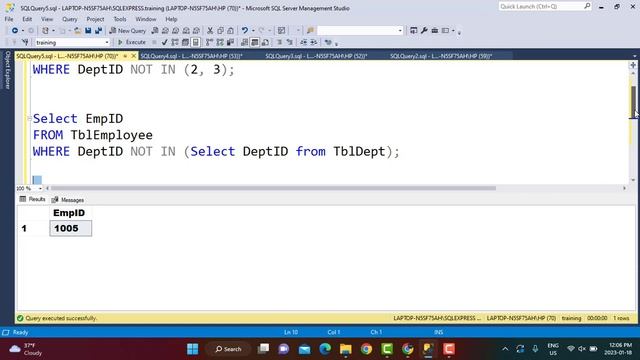Switch to the Messages tab
The height and width of the screenshot is (360, 640).
[x=68, y=200]
